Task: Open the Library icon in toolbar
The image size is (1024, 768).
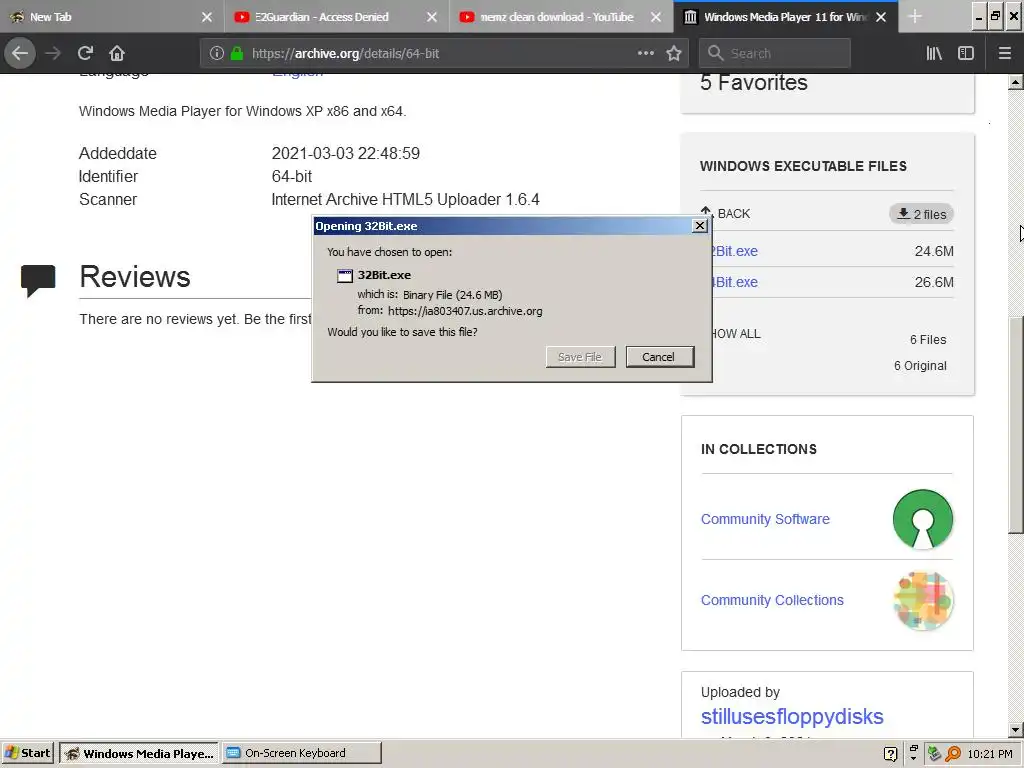Action: coord(934,53)
